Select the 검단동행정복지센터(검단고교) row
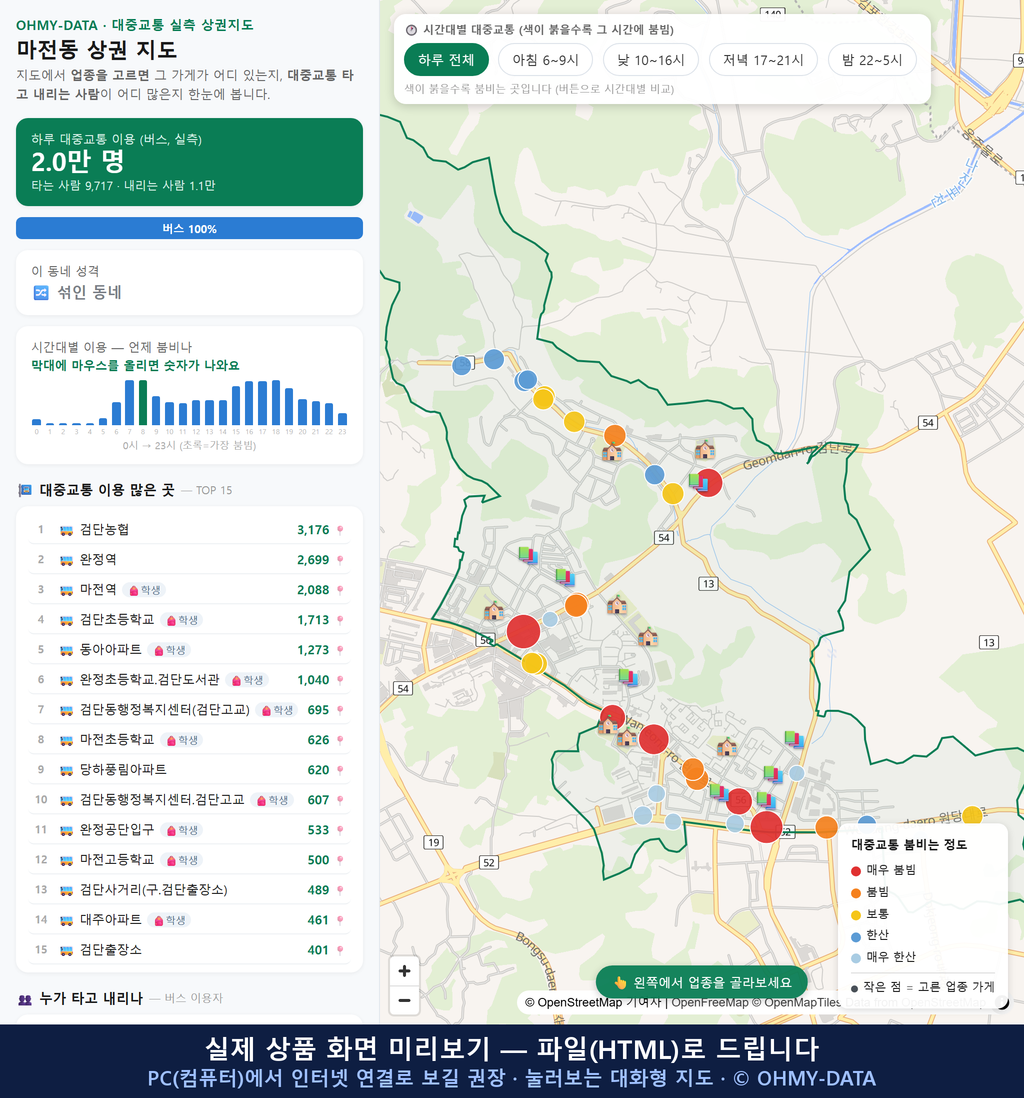The width and height of the screenshot is (1024, 1098). coord(189,710)
